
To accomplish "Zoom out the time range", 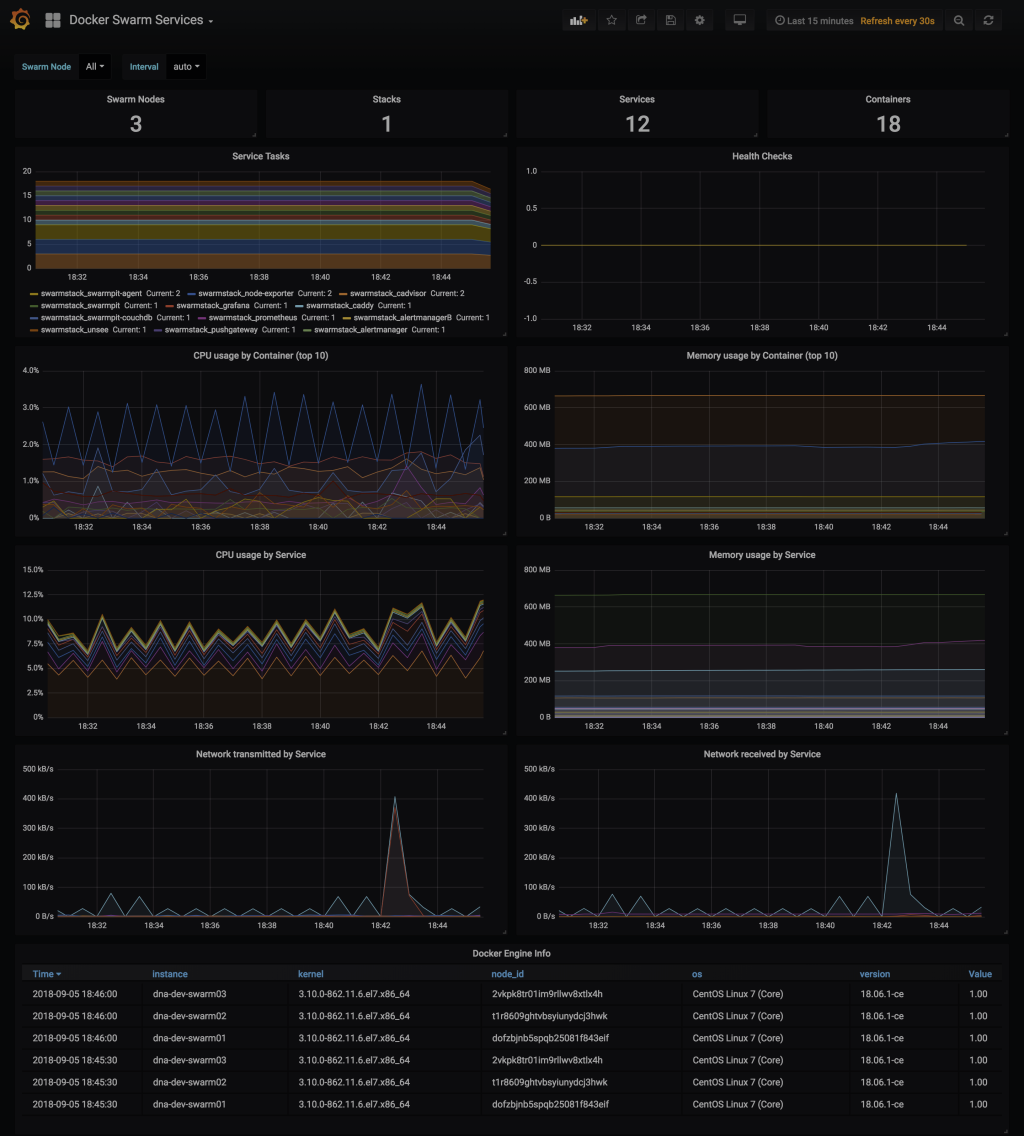I will (959, 20).
